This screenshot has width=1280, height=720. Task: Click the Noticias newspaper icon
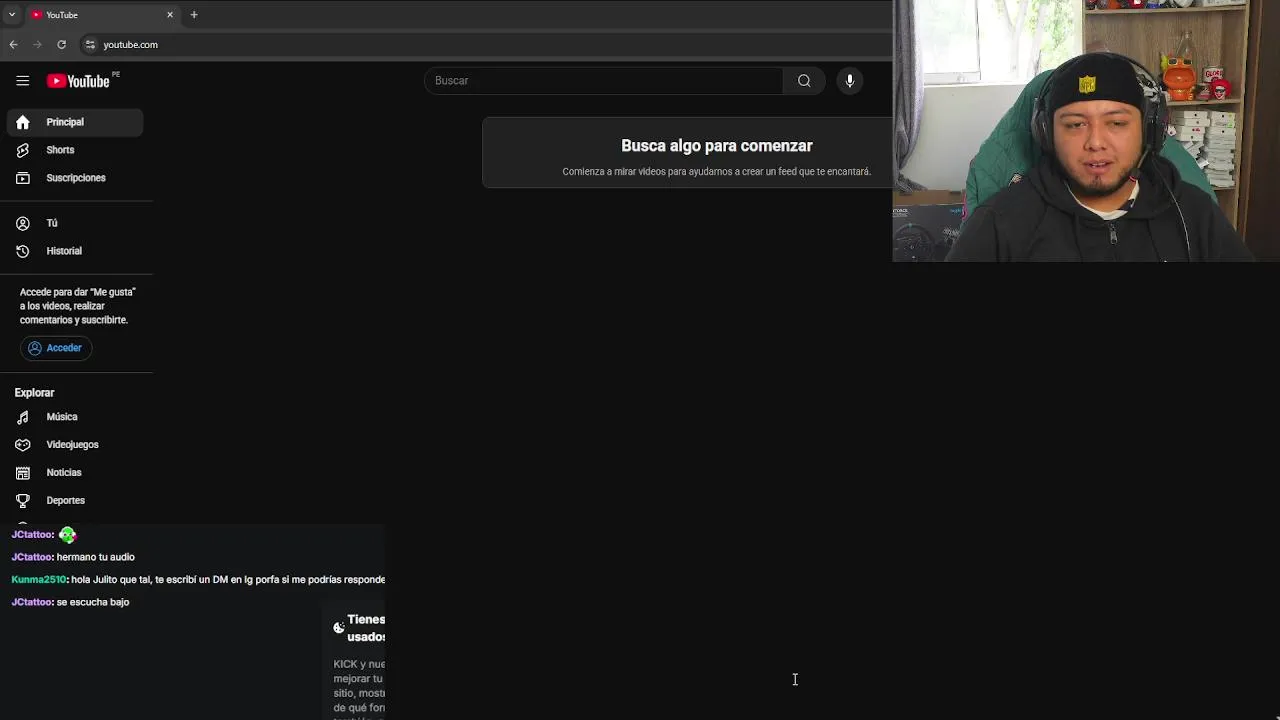[23, 473]
